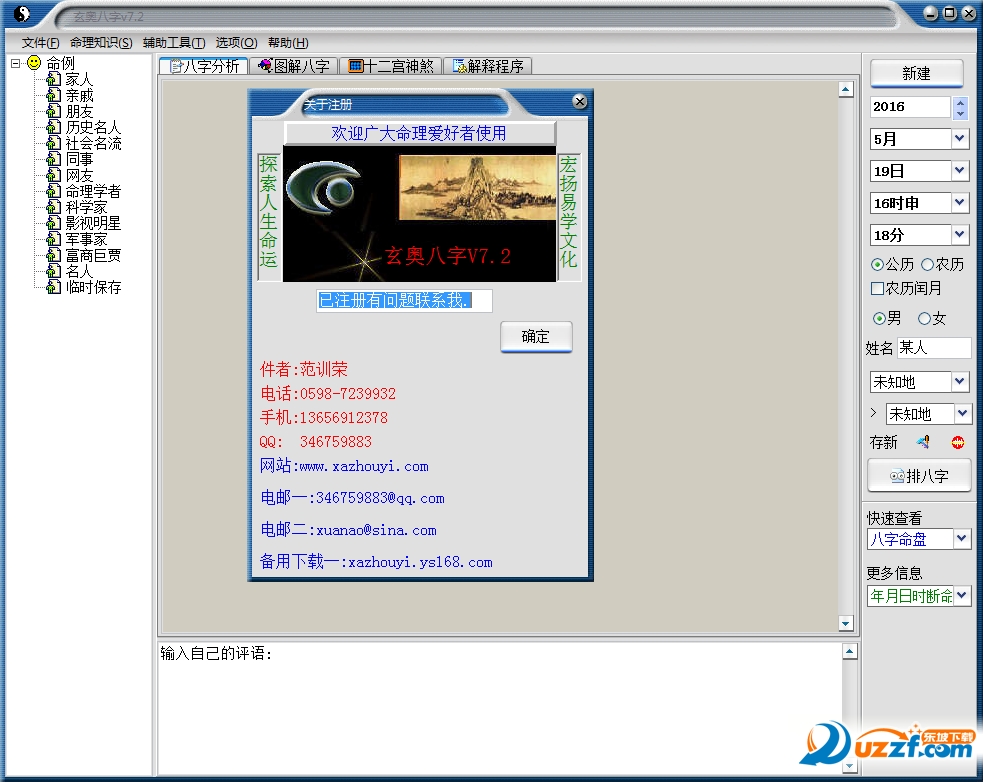The height and width of the screenshot is (782, 983).
Task: Click the folder icon next to 军事家
Action: coord(54,239)
